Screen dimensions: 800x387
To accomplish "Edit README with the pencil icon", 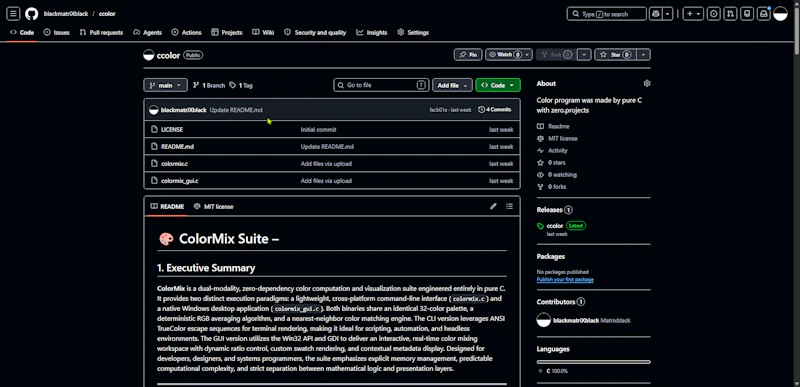I will tap(493, 206).
